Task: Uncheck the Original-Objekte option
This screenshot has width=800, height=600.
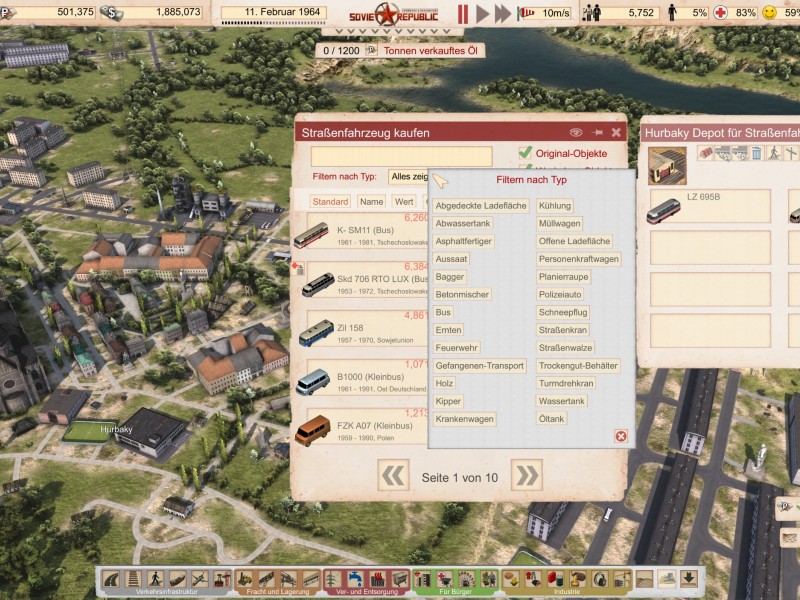Action: pos(526,151)
